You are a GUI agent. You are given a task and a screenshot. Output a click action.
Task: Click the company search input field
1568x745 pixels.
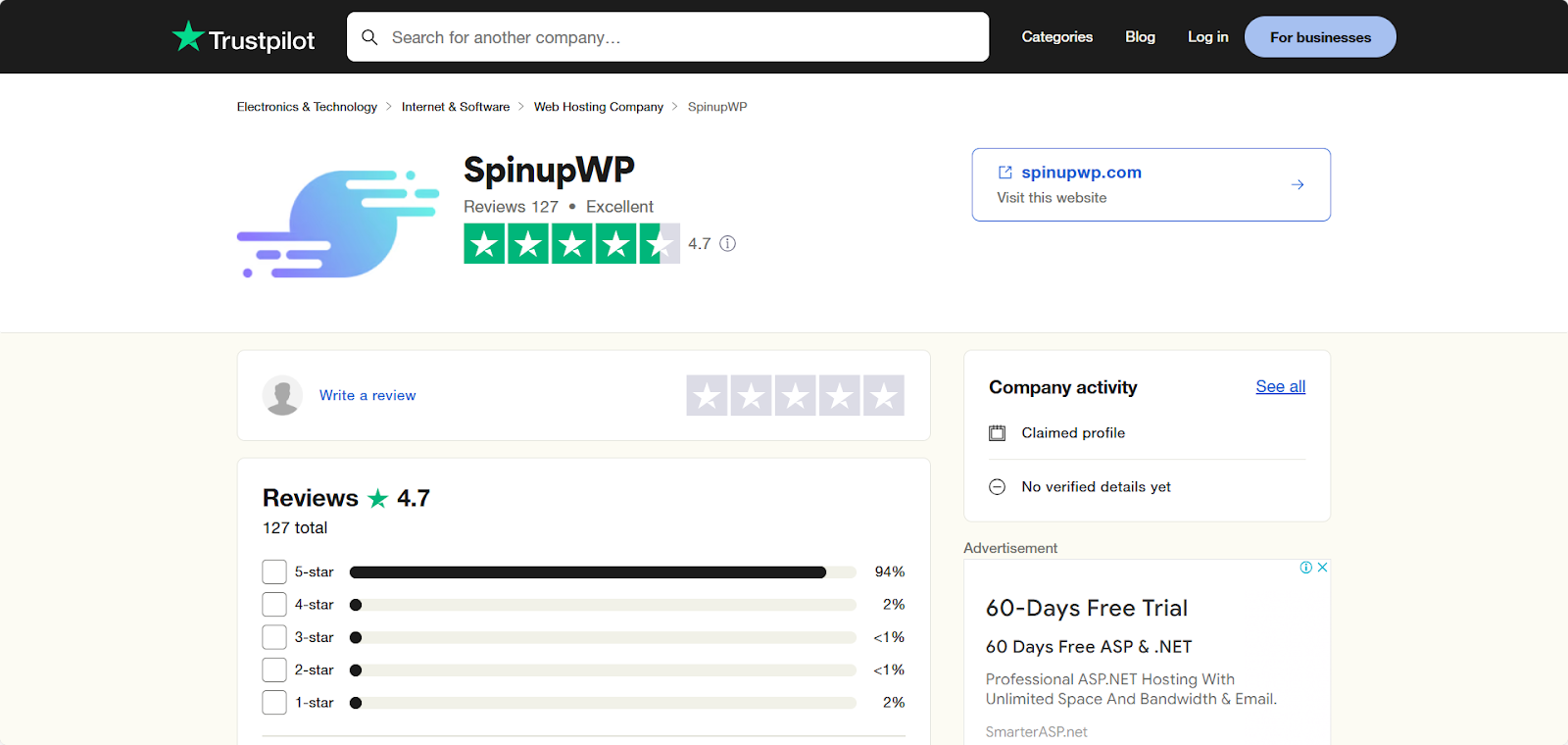pos(666,36)
